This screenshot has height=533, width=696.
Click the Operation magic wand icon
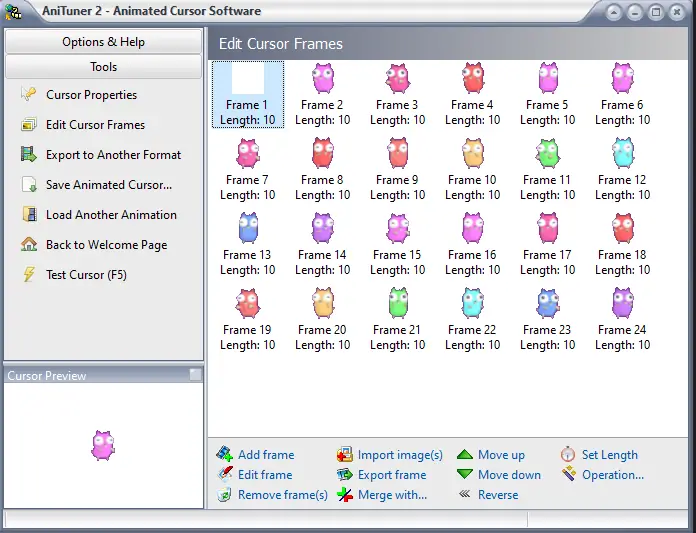pyautogui.click(x=568, y=474)
